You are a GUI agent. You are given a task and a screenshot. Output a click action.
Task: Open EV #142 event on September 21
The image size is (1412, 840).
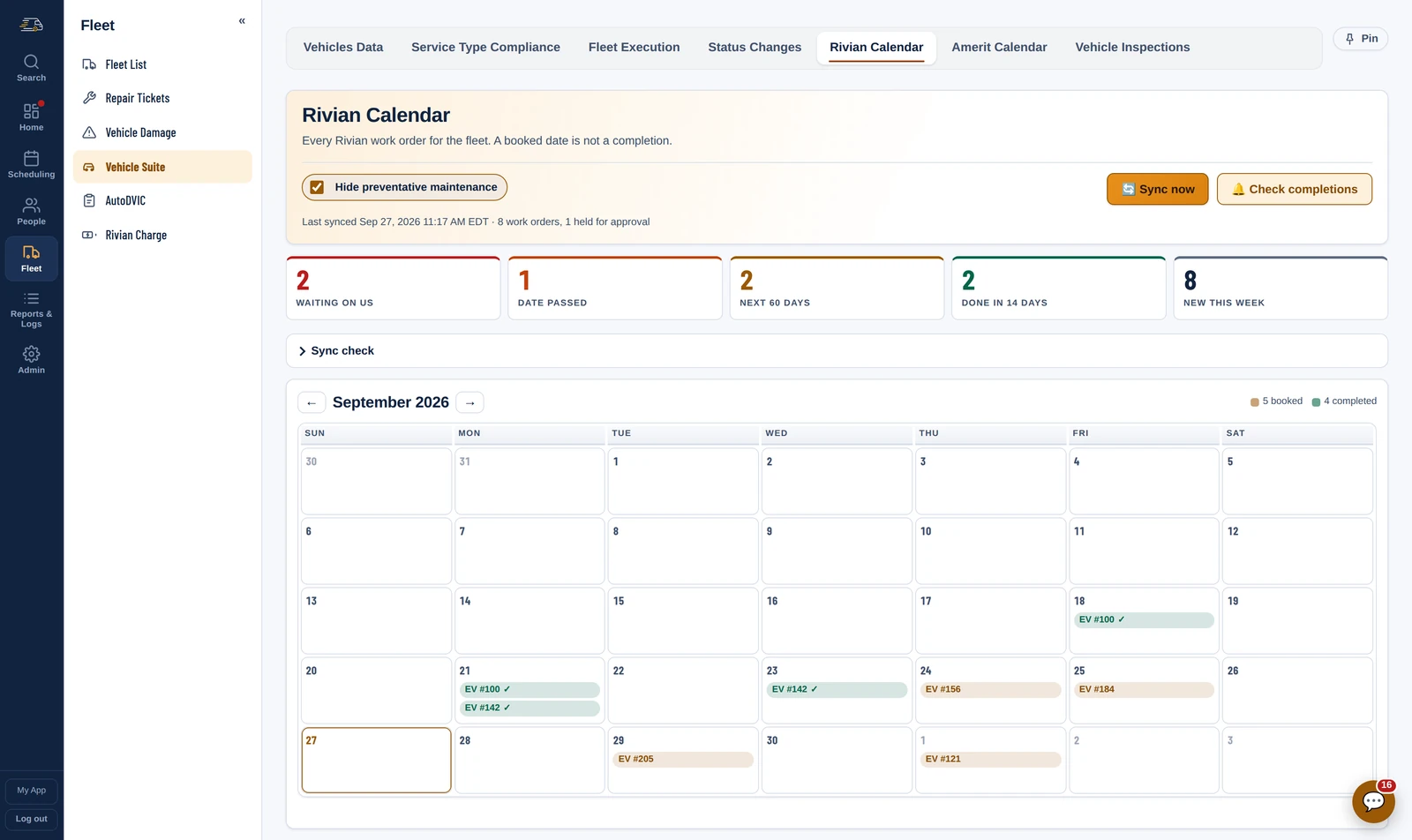(x=529, y=709)
